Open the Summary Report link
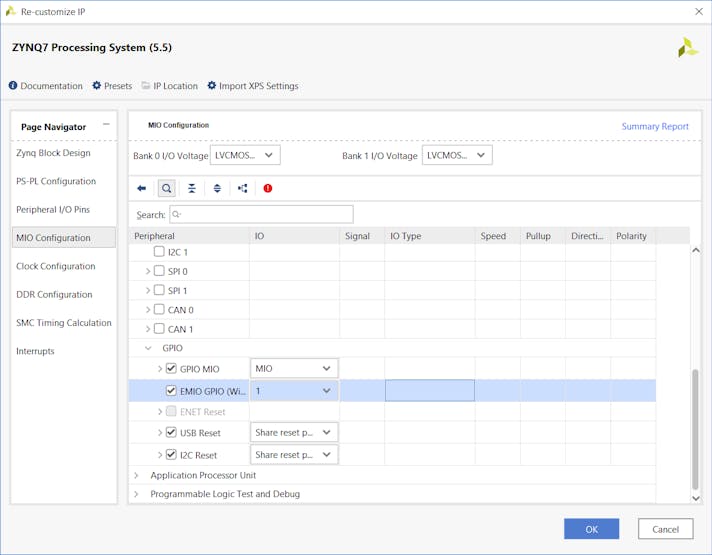The width and height of the screenshot is (712, 555). click(655, 126)
